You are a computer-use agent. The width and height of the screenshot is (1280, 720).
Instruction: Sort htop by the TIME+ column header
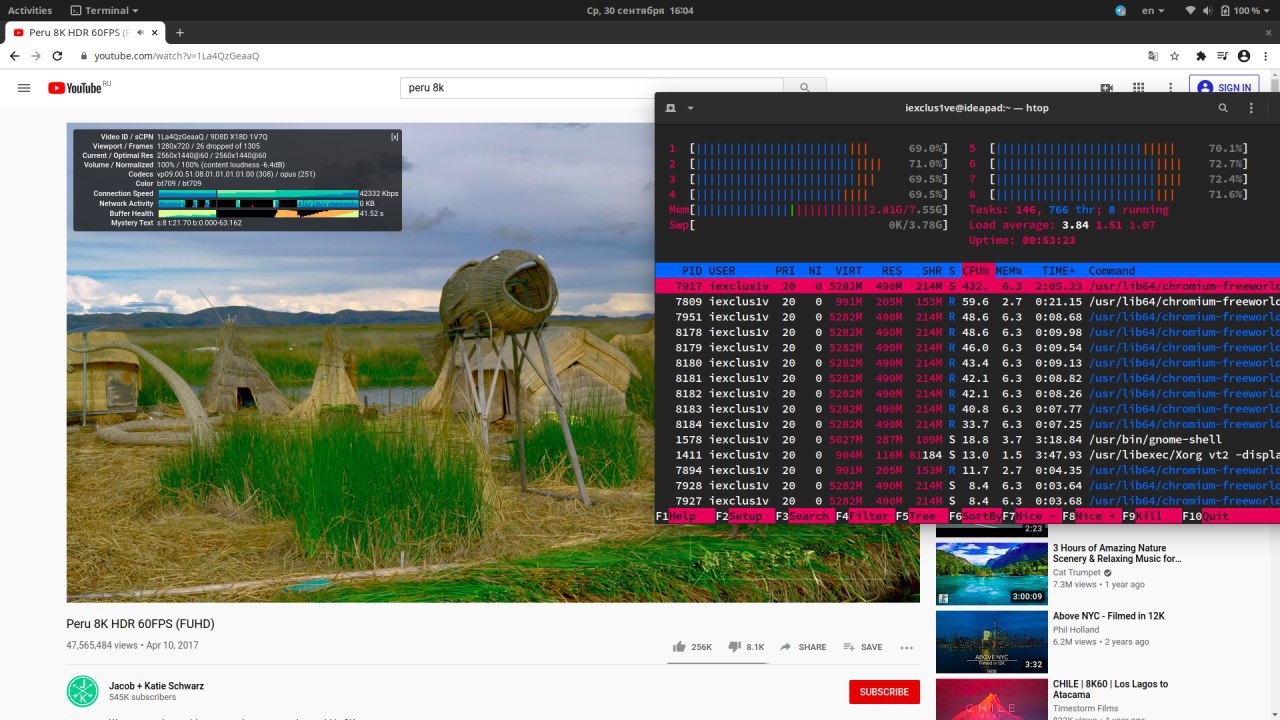pos(1058,271)
